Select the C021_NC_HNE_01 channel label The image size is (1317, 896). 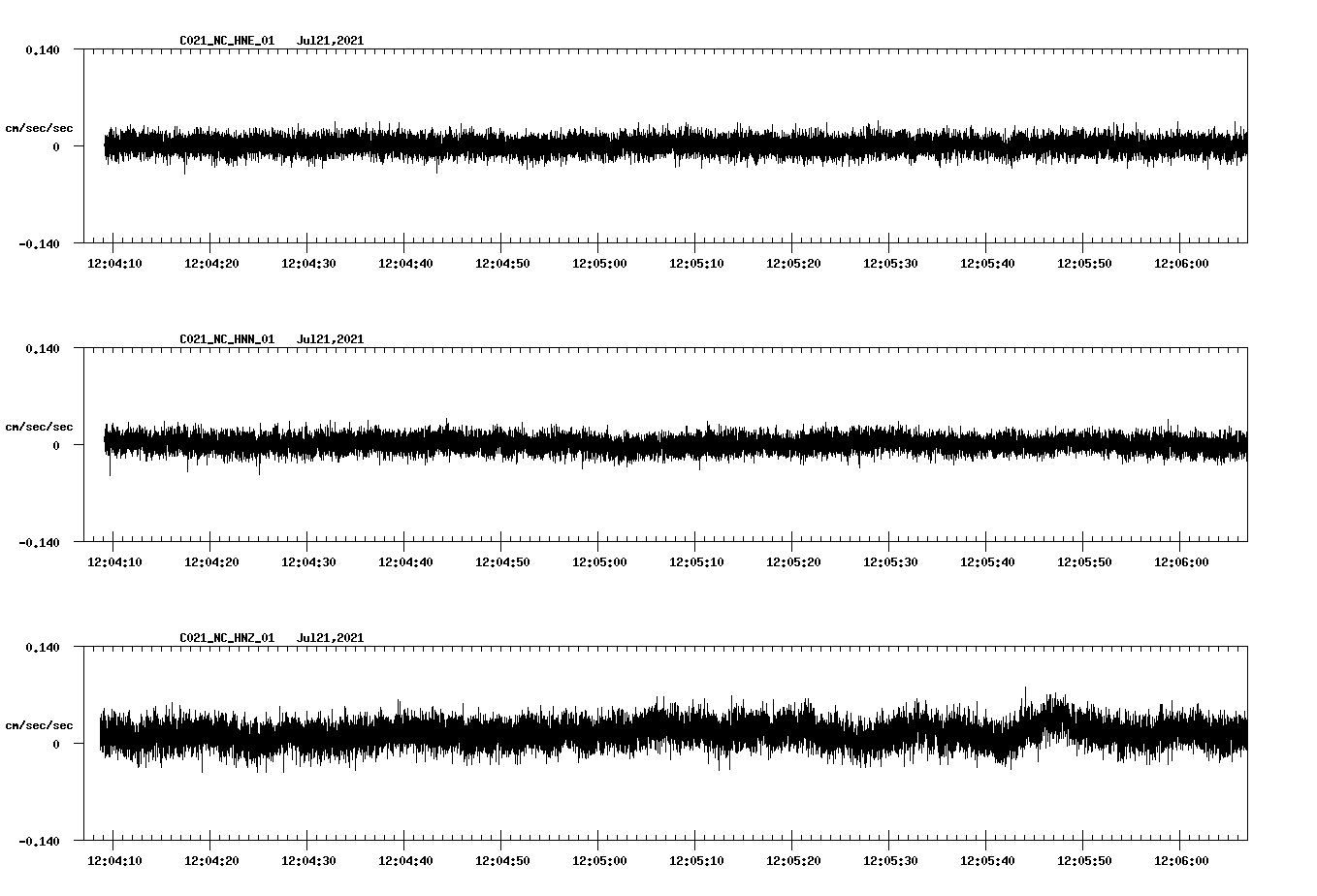[x=226, y=41]
